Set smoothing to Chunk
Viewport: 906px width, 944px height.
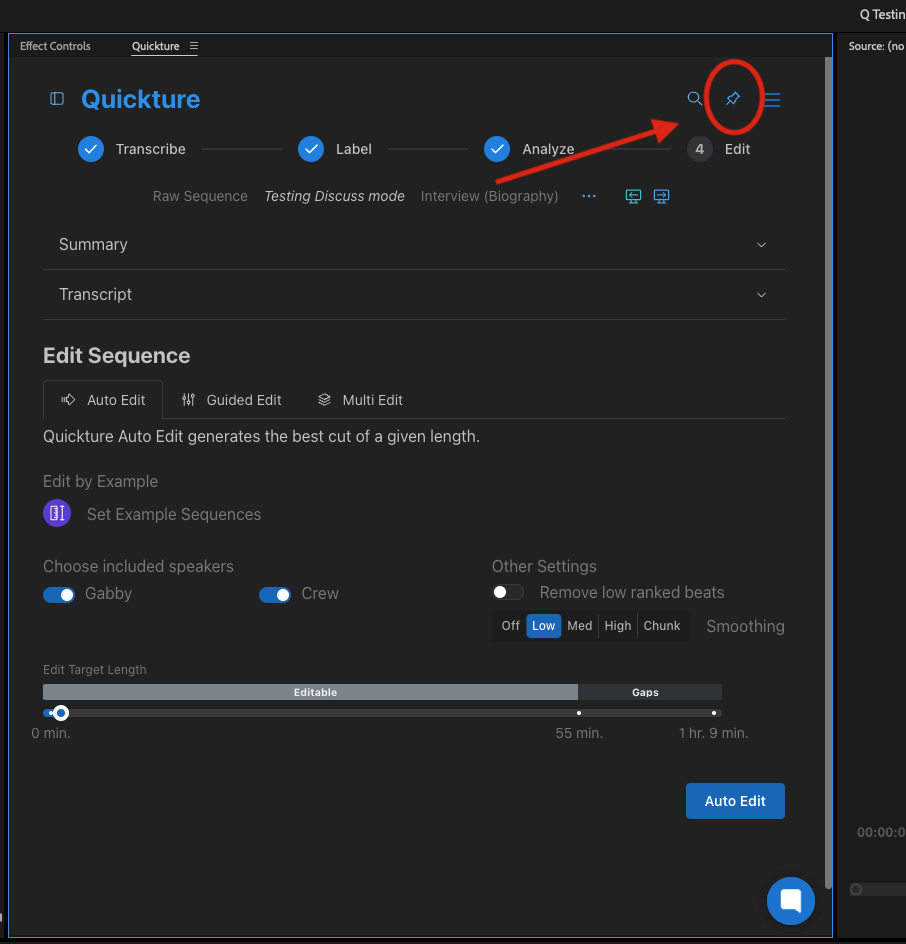pos(662,626)
